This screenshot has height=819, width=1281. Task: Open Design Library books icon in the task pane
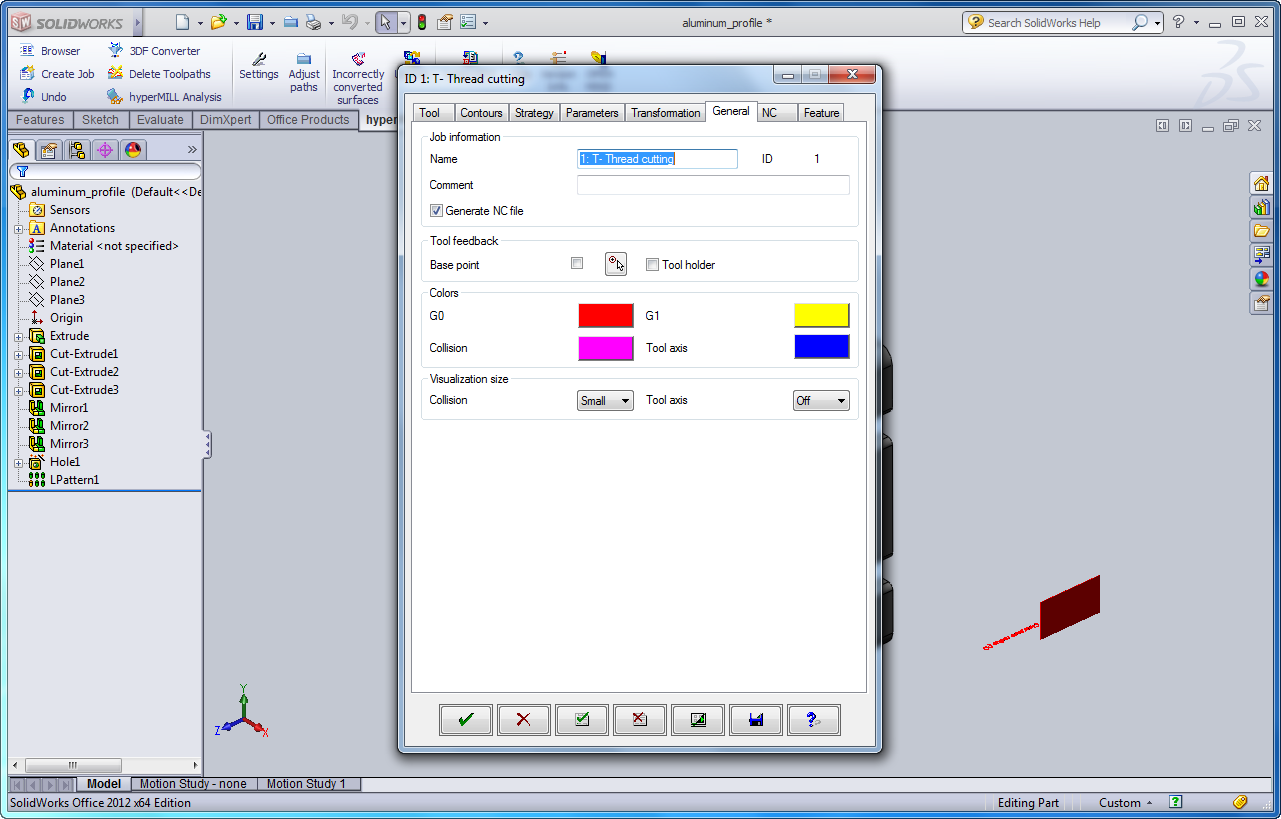tap(1261, 207)
